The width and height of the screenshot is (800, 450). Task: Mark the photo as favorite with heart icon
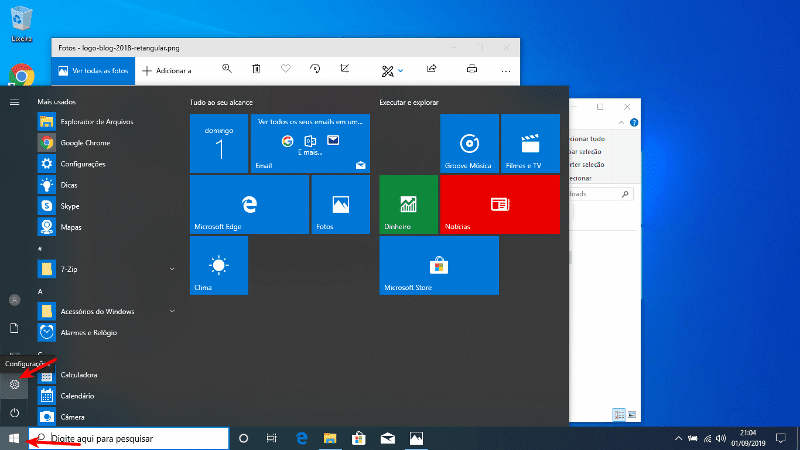click(x=285, y=69)
